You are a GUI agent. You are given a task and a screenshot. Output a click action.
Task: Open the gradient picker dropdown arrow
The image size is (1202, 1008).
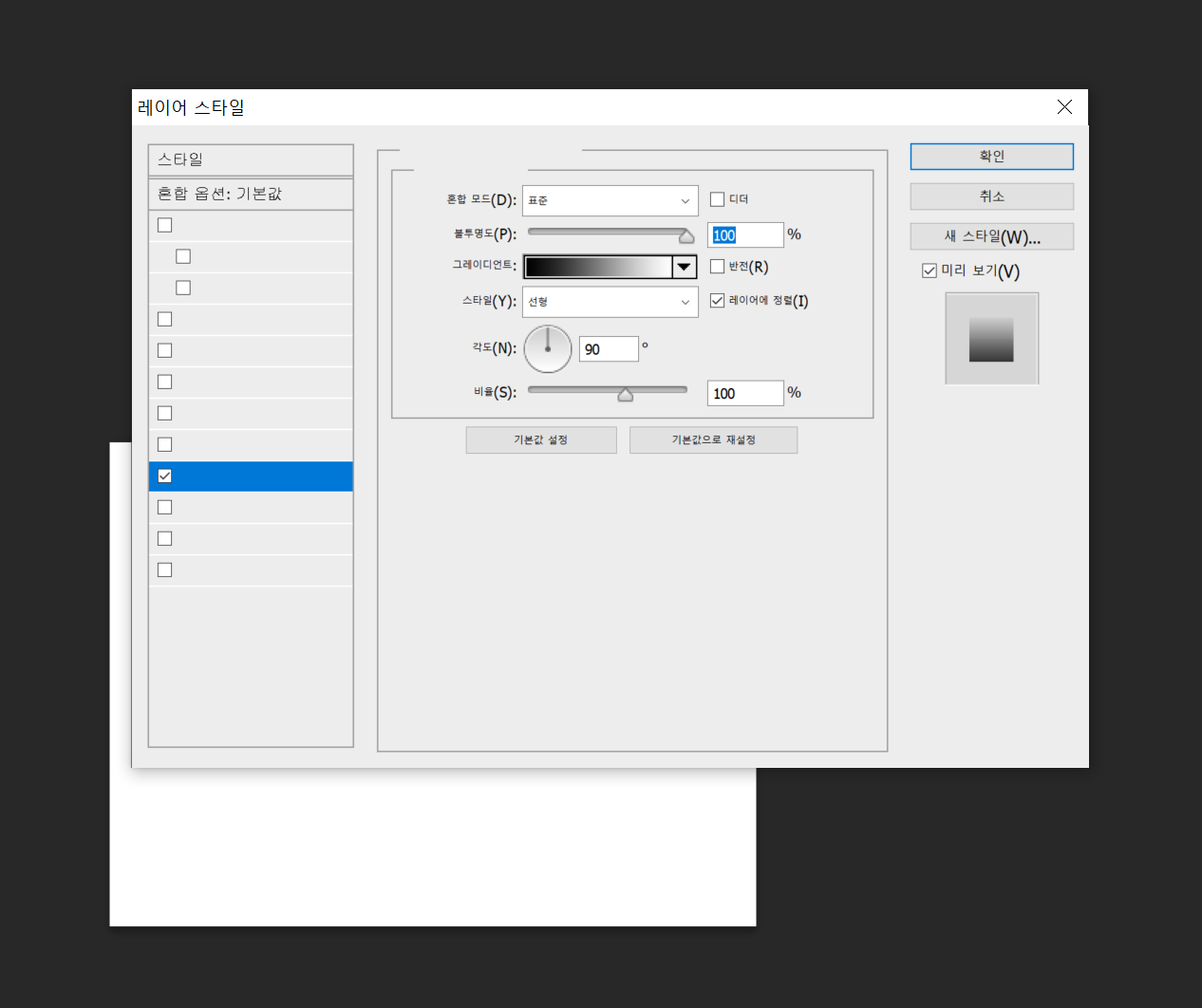click(x=684, y=267)
